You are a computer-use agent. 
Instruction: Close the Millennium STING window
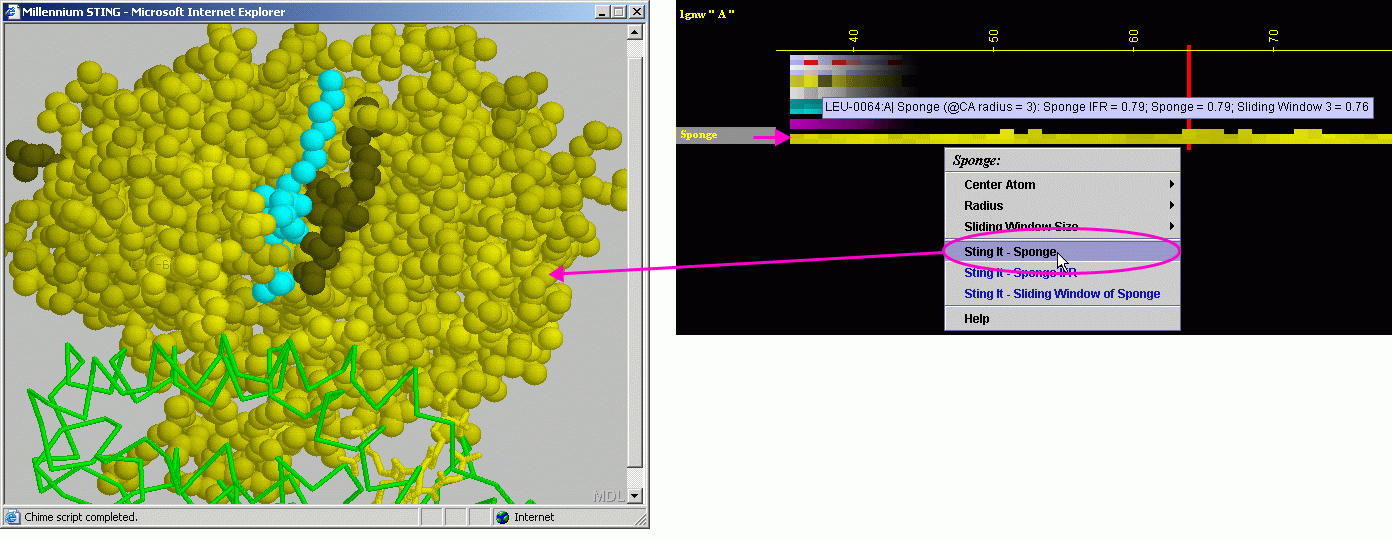pyautogui.click(x=637, y=12)
